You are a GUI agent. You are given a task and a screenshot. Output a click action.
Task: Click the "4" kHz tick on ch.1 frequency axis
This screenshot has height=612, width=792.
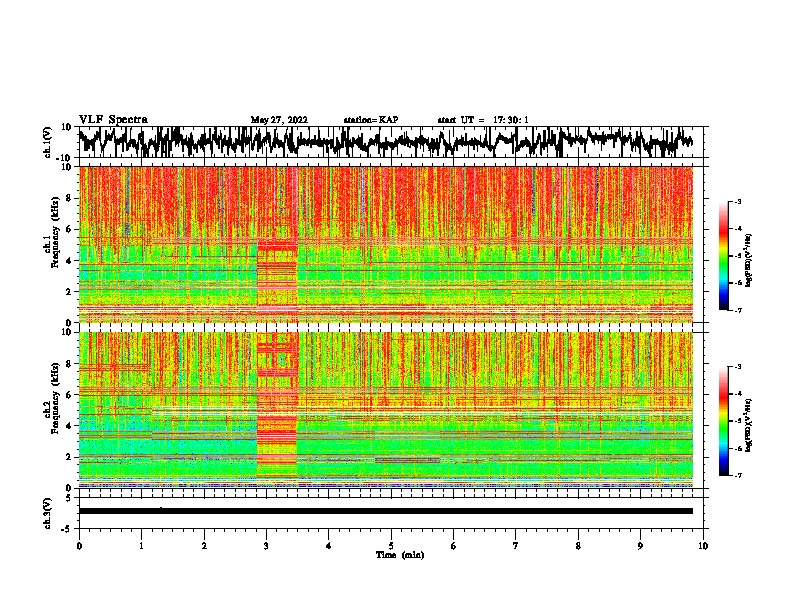69,261
